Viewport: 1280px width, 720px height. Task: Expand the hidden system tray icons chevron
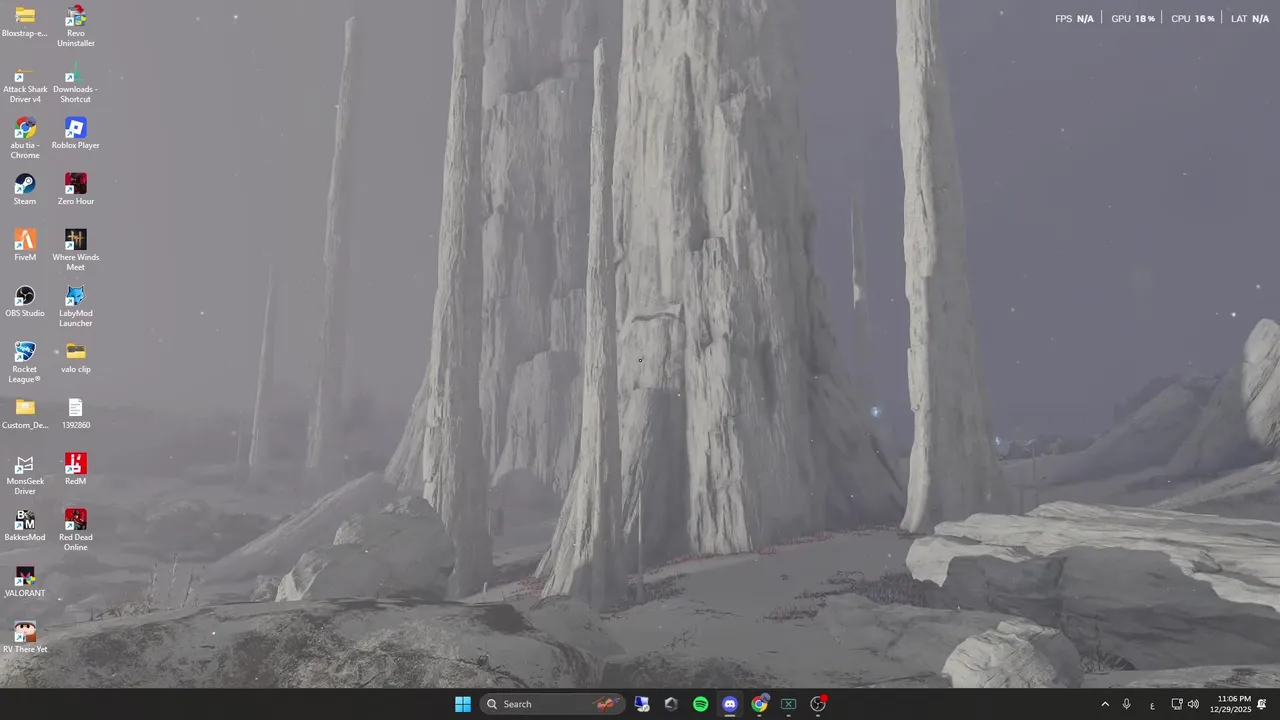pyautogui.click(x=1105, y=704)
